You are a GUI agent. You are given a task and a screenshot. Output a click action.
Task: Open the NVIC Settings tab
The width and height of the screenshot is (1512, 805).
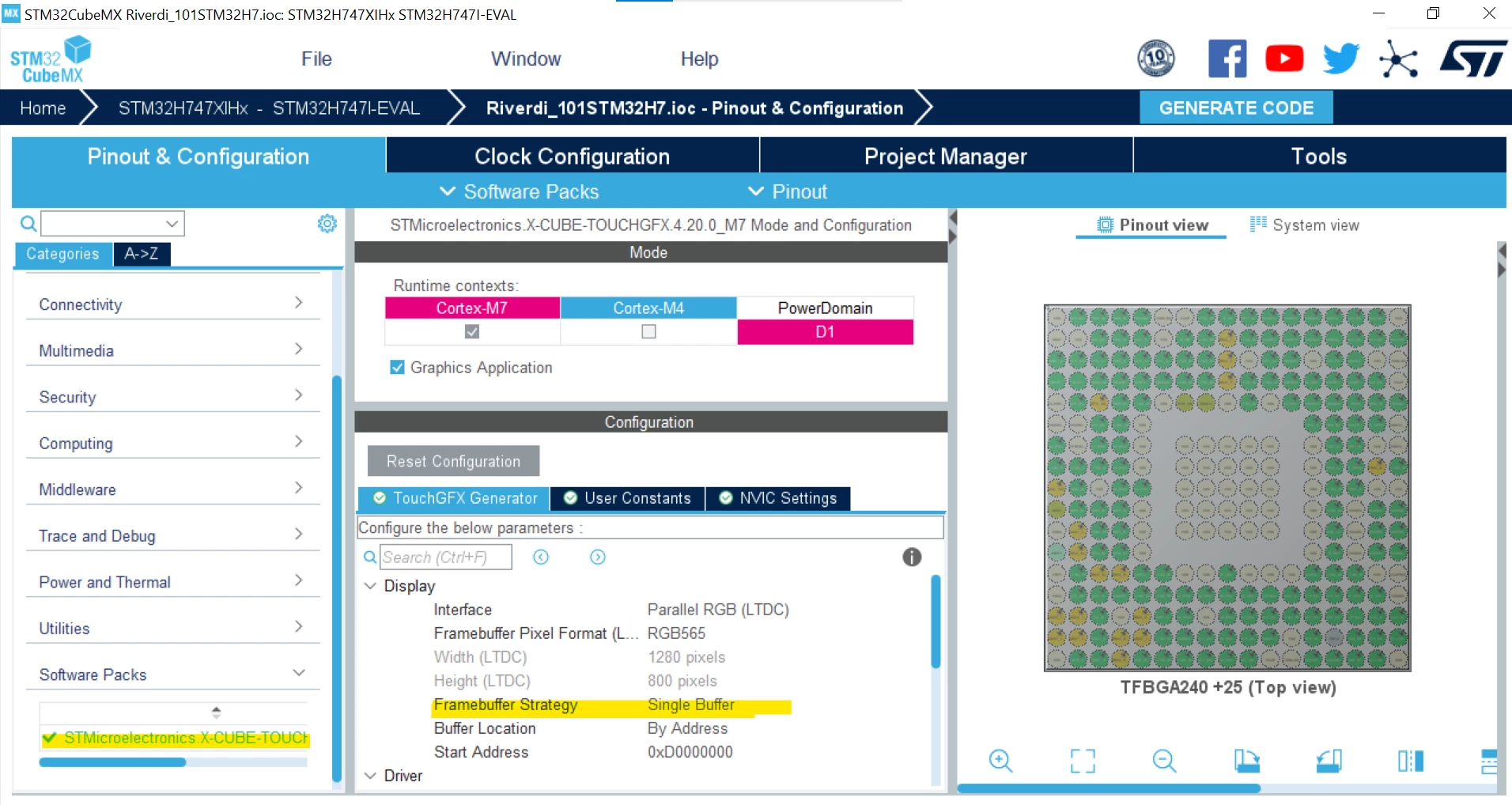point(778,498)
